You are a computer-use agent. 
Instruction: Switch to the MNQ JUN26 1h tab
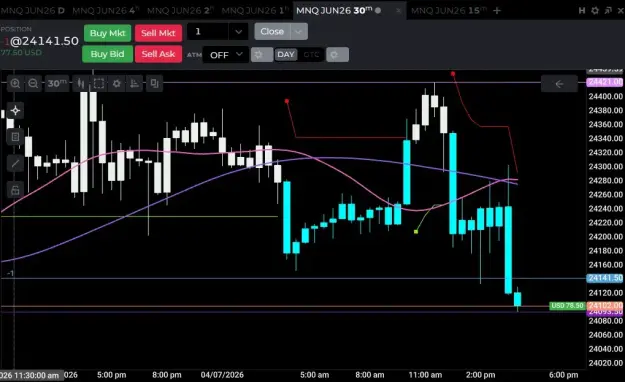click(255, 10)
